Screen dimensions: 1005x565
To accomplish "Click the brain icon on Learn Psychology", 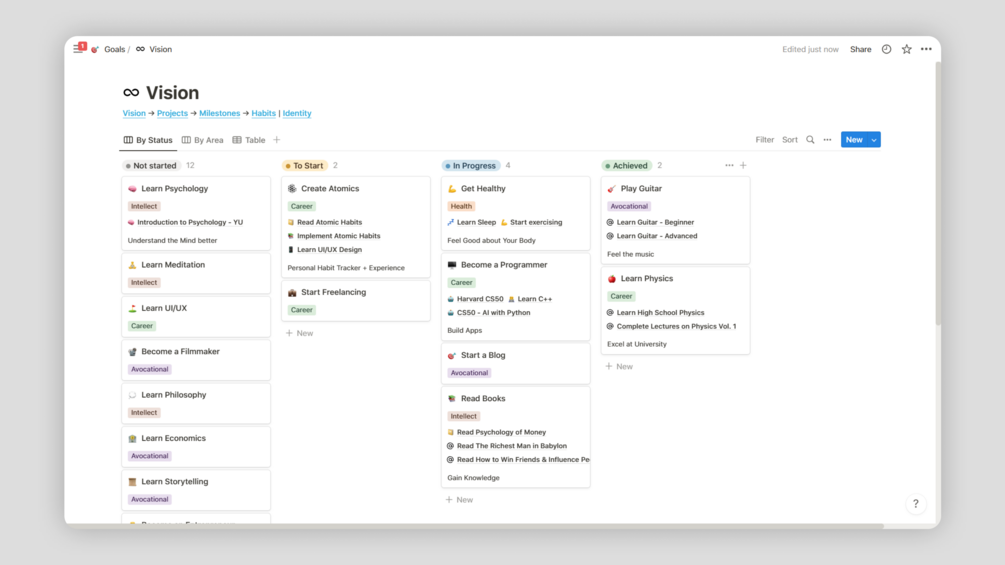I will tap(132, 188).
